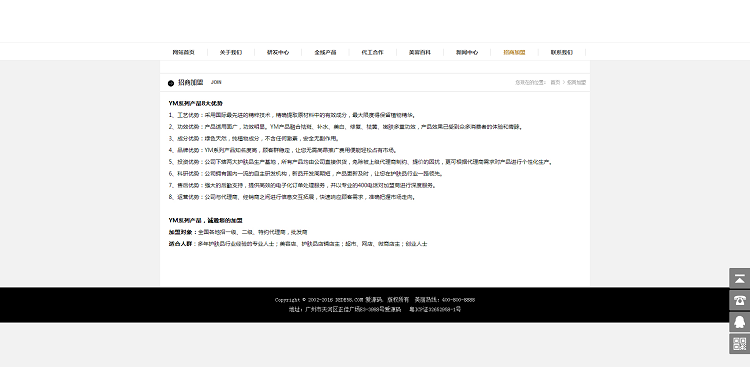This screenshot has width=750, height=367.
Task: Go to 全线产品 in the navigation bar
Action: [x=325, y=52]
